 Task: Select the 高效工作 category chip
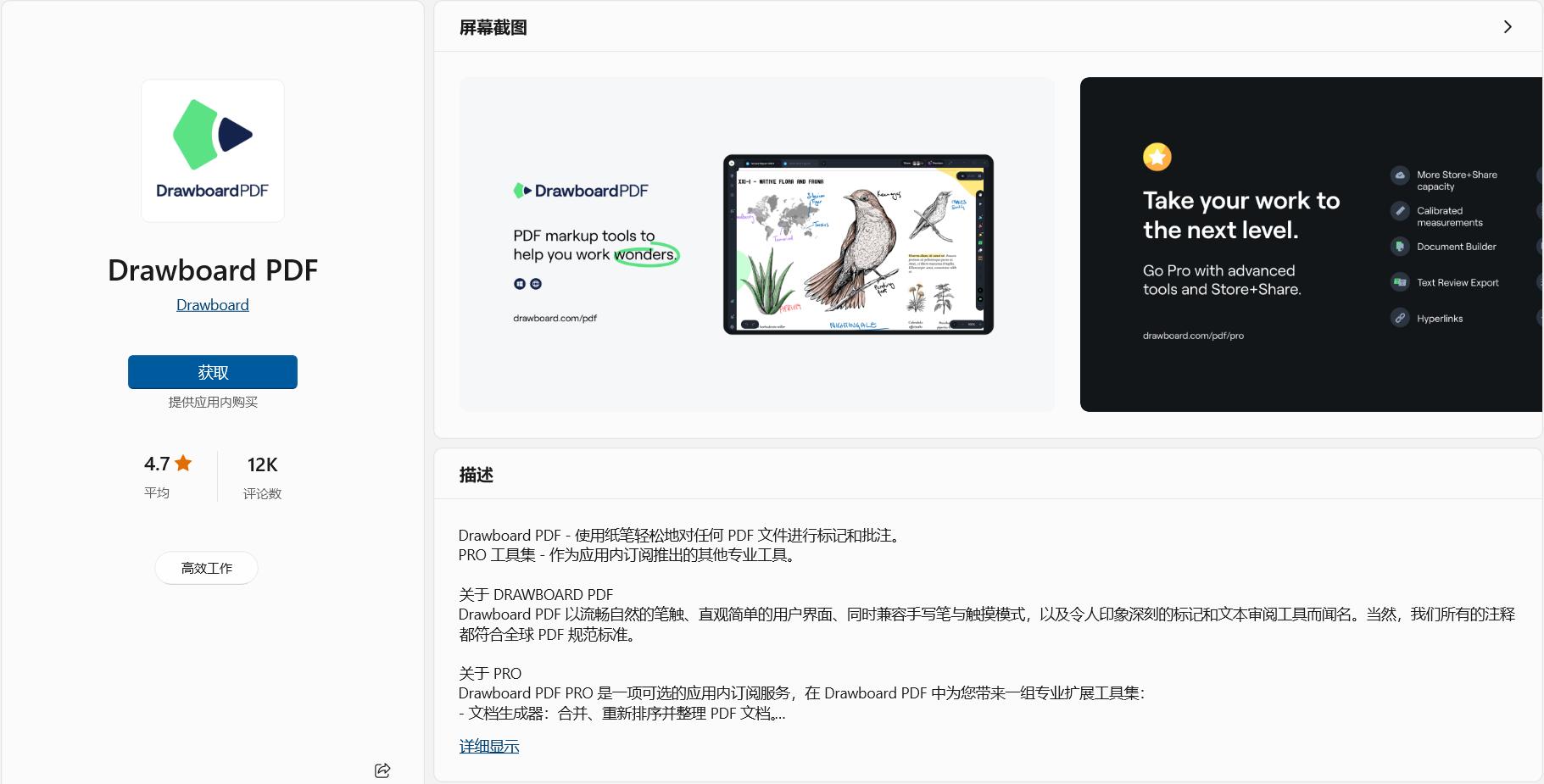point(206,568)
